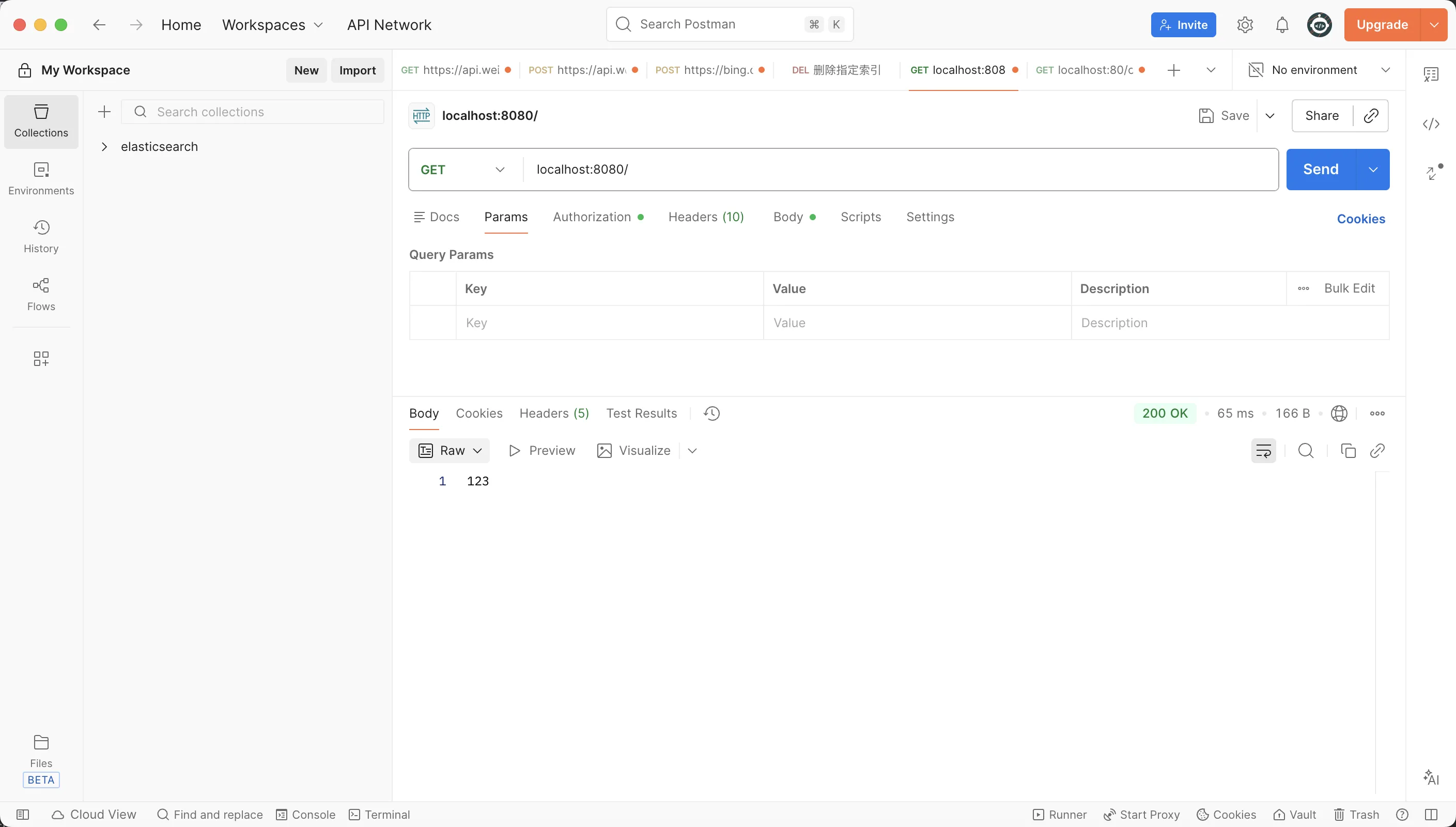This screenshot has width=1456, height=827.
Task: Toggle two-pane view in the status bar
Action: pyautogui.click(x=1431, y=815)
